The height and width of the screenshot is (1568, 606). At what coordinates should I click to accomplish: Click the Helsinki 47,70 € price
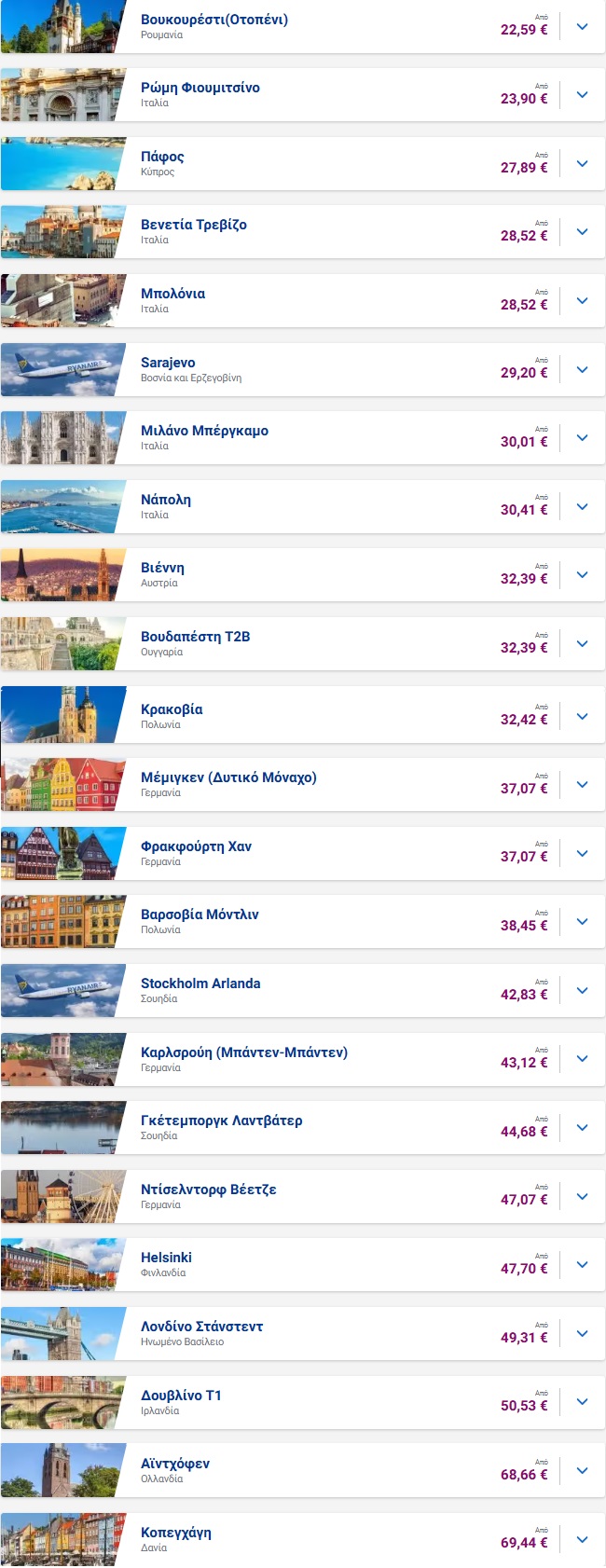click(x=524, y=1269)
